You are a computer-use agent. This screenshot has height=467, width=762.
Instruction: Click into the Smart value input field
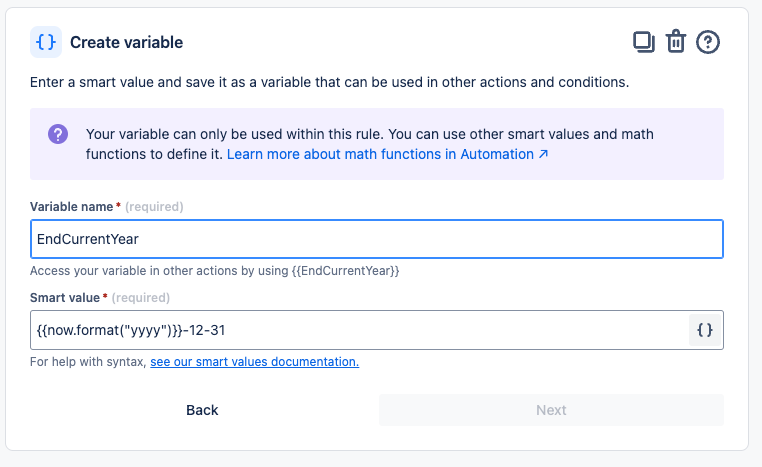(358, 330)
